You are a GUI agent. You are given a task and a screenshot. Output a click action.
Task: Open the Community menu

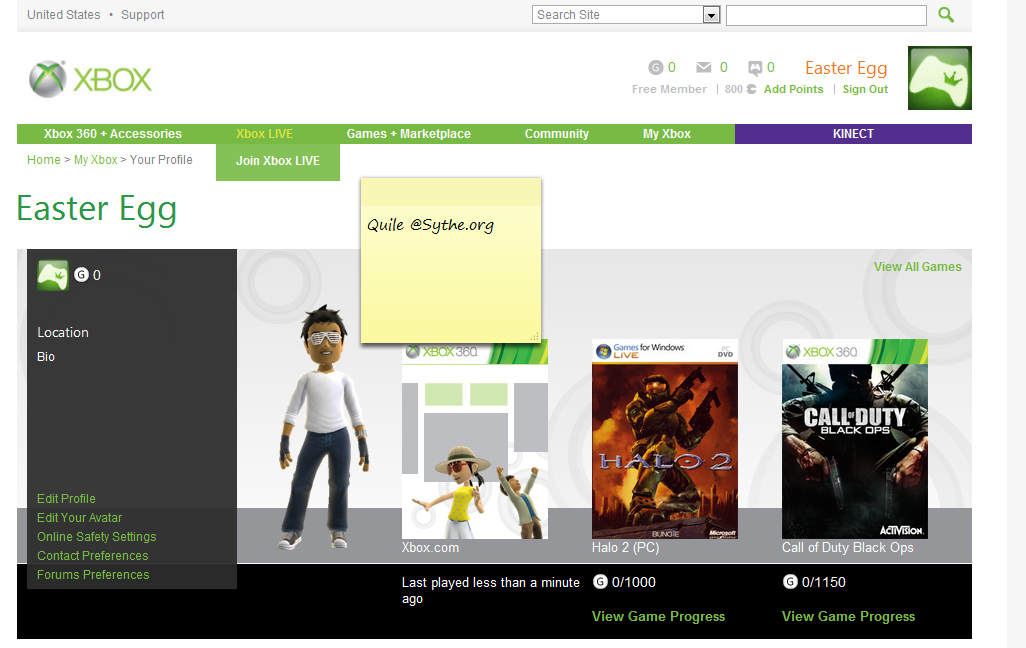[557, 134]
